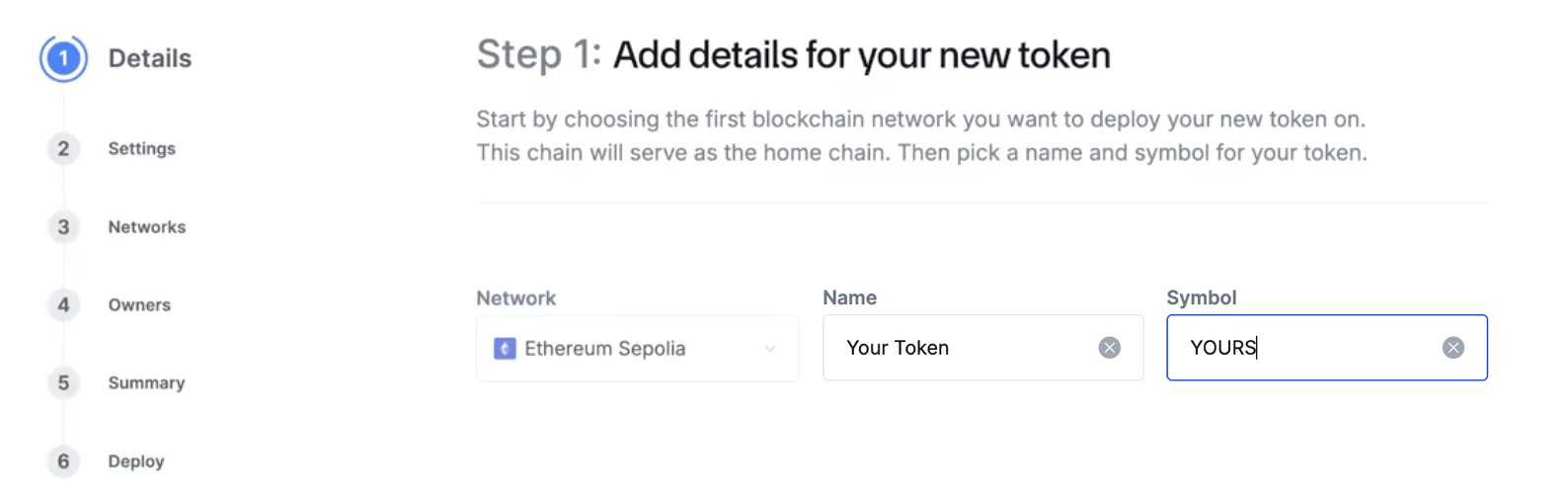The image size is (1568, 504).
Task: Go to the Details step label
Action: pos(149,58)
